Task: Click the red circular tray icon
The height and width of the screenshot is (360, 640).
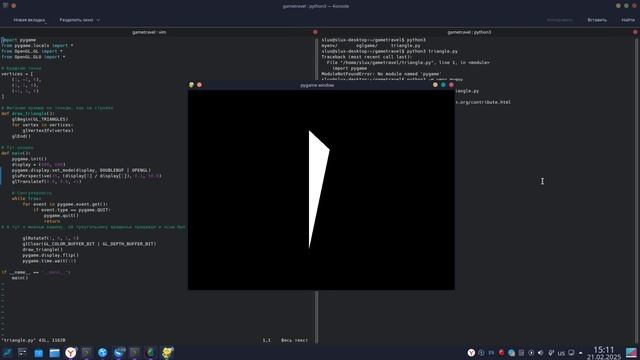Action: click(501, 353)
